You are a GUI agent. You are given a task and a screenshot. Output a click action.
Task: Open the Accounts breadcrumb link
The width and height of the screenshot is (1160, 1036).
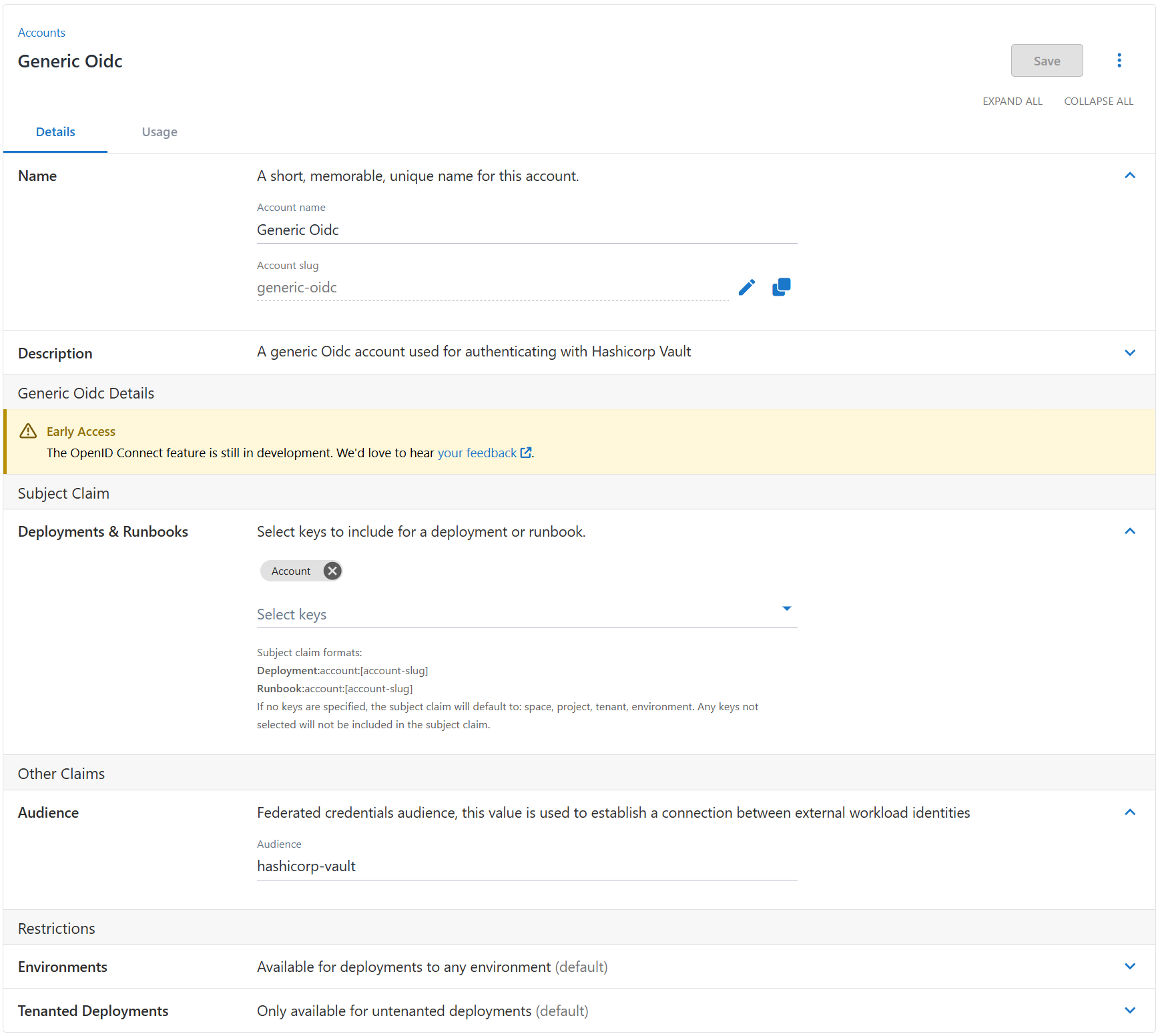pyautogui.click(x=41, y=32)
